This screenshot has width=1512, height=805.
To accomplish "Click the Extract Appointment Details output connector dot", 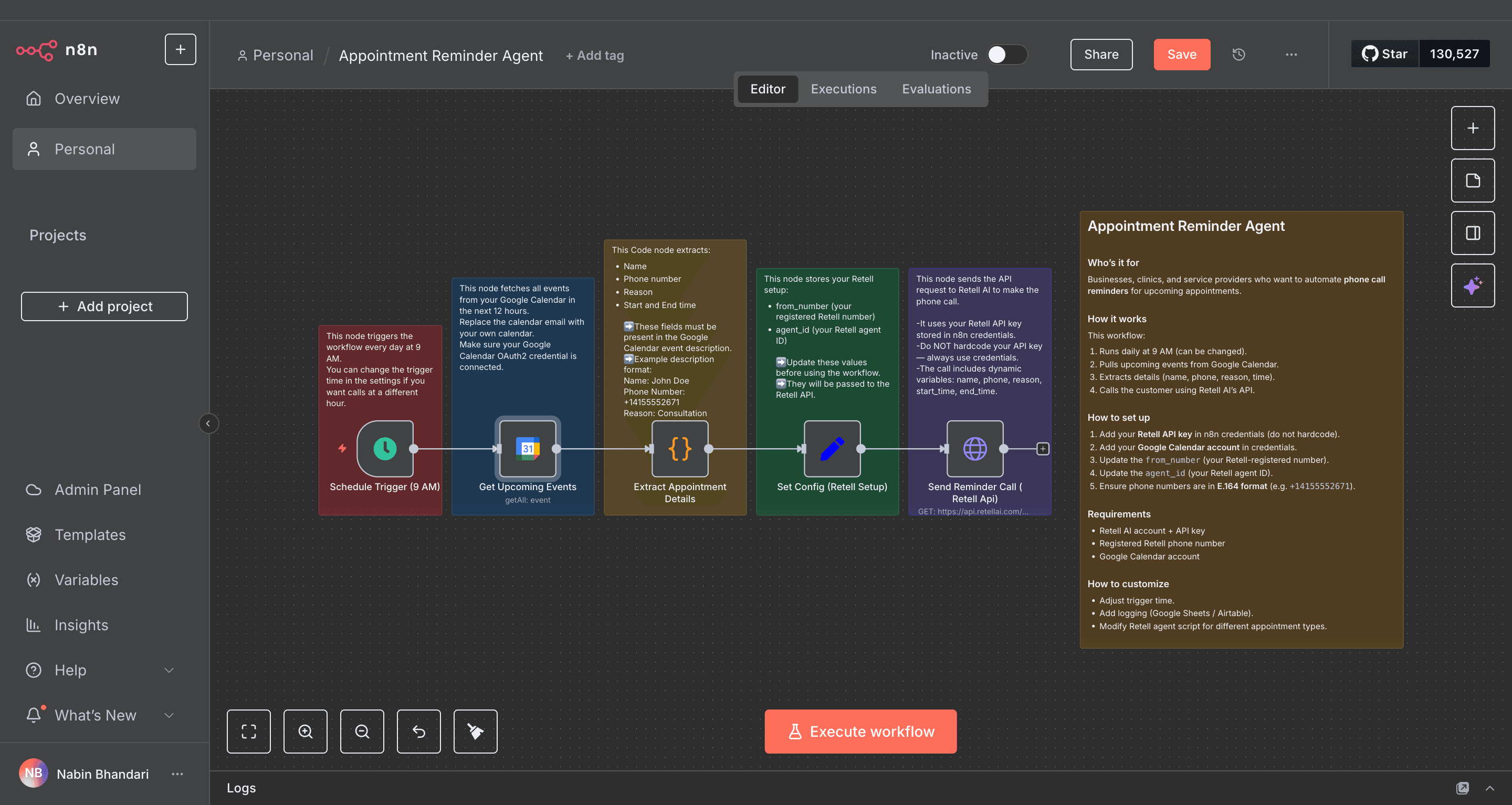I will coord(708,449).
